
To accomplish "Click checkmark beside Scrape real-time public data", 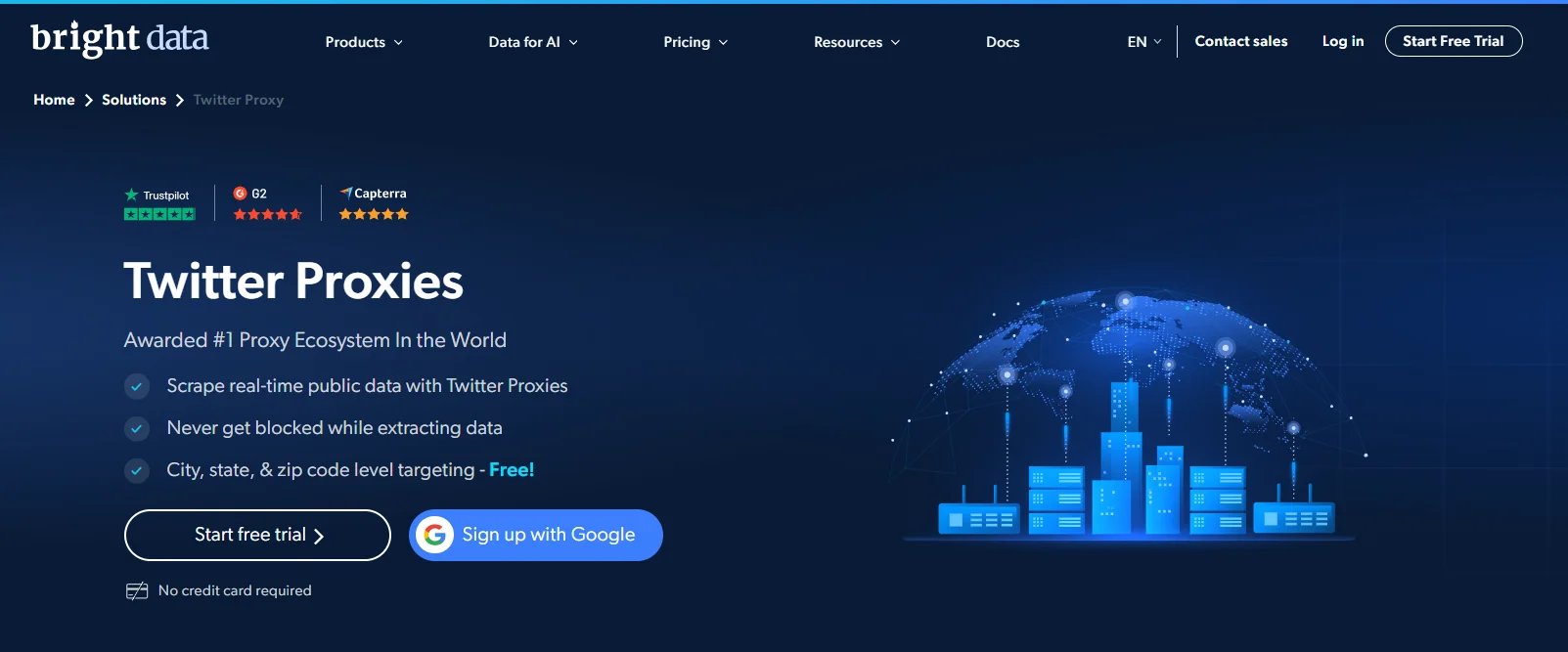I will tap(137, 387).
